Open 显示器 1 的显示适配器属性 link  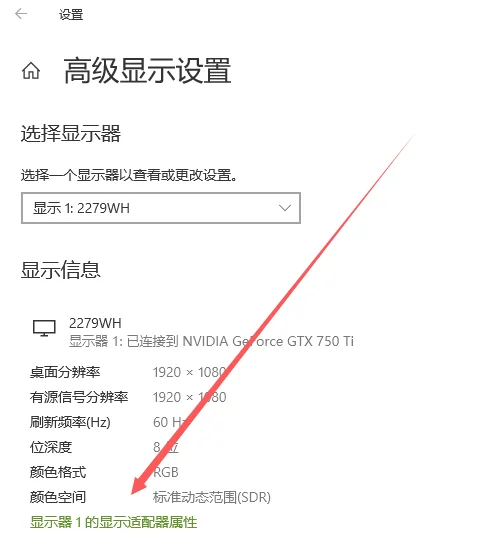pyautogui.click(x=113, y=522)
